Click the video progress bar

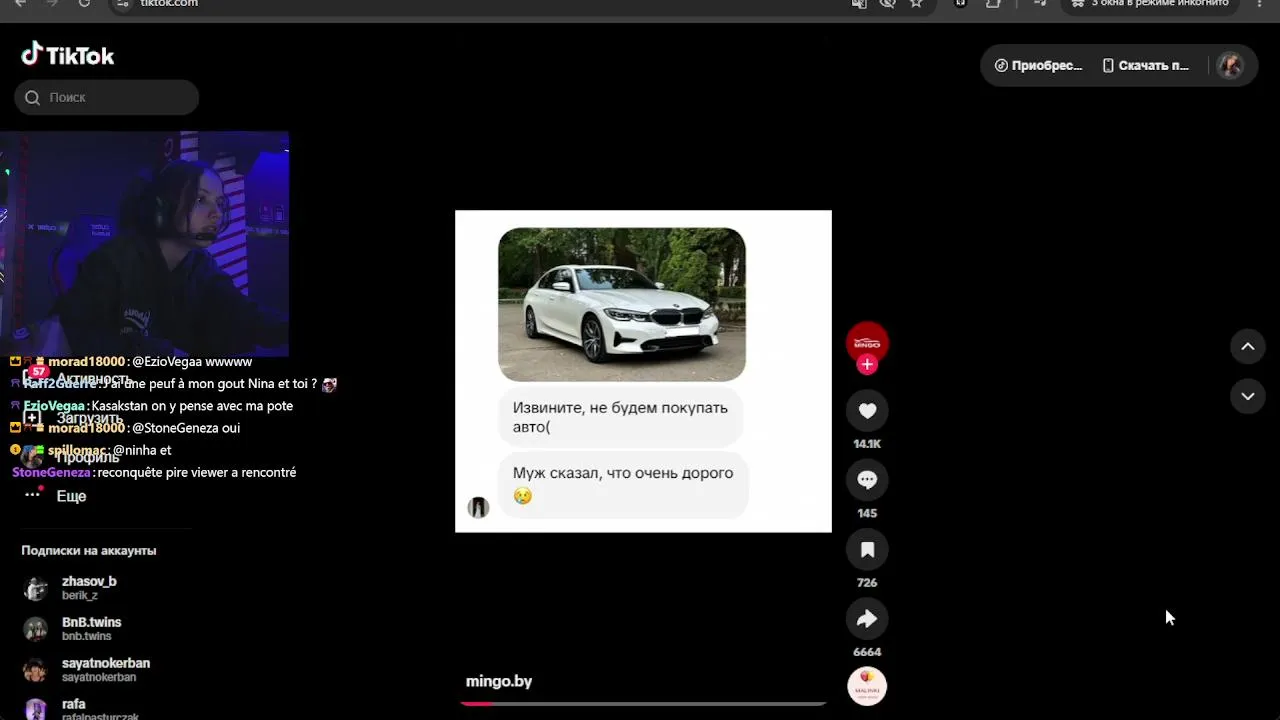pyautogui.click(x=643, y=703)
